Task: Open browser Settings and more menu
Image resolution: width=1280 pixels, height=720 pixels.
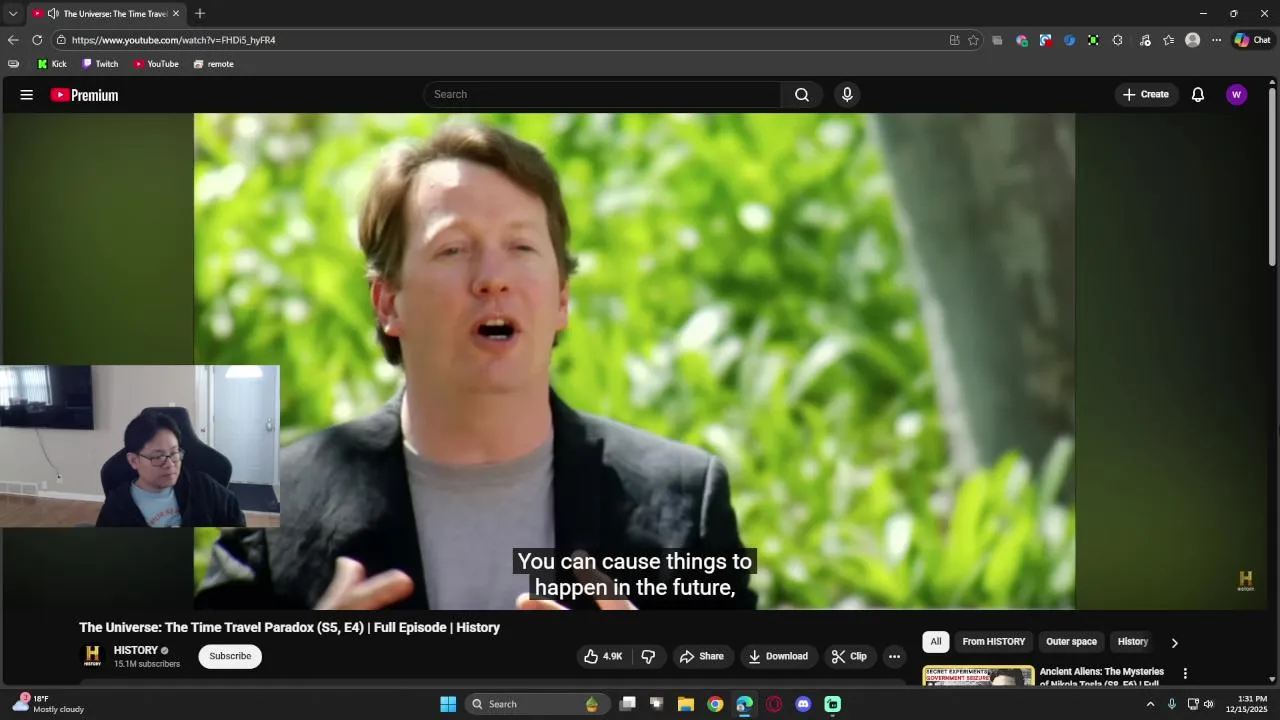Action: (x=1216, y=40)
